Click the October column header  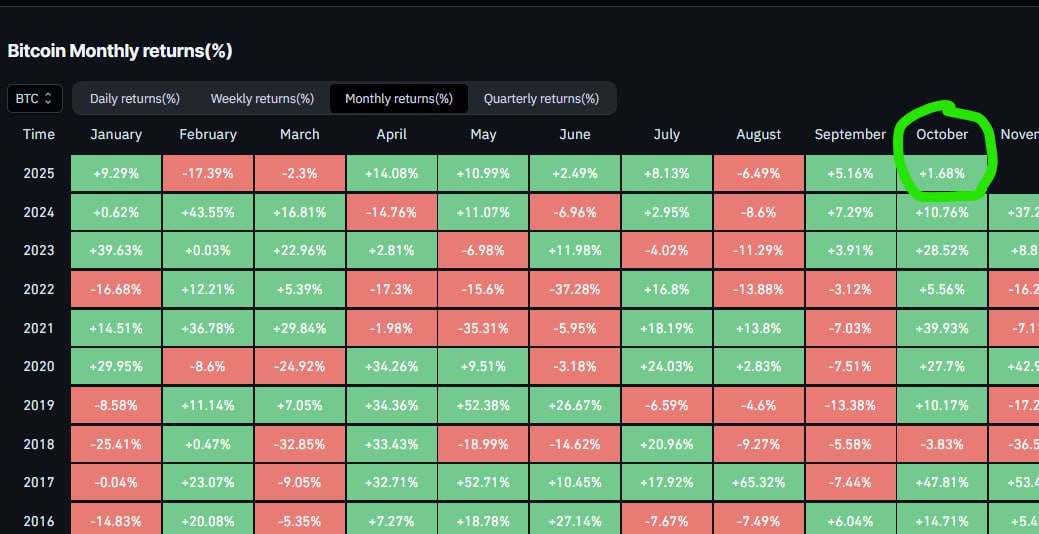coord(942,134)
